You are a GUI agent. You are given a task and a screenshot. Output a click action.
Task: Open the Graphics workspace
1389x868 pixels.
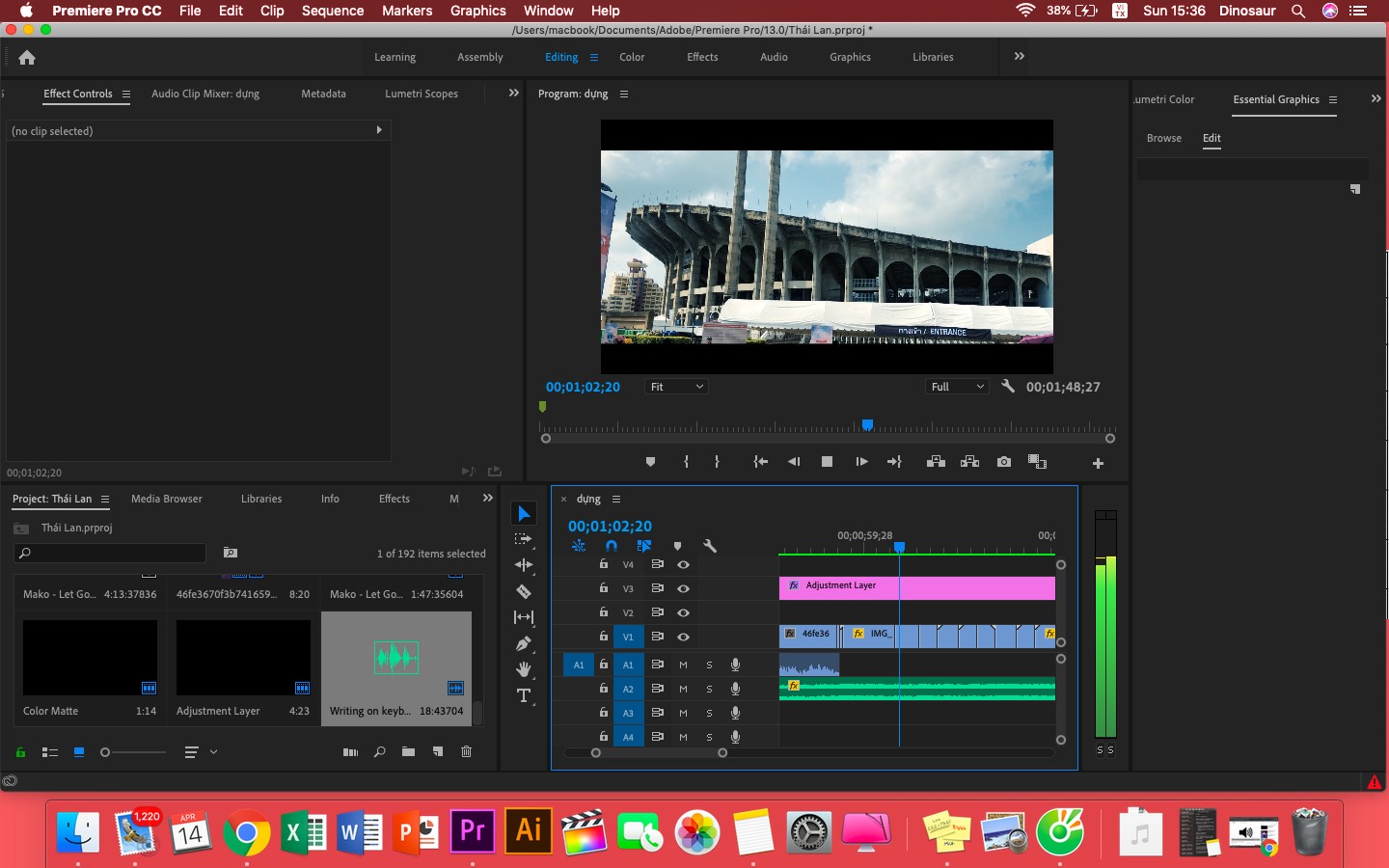click(850, 57)
